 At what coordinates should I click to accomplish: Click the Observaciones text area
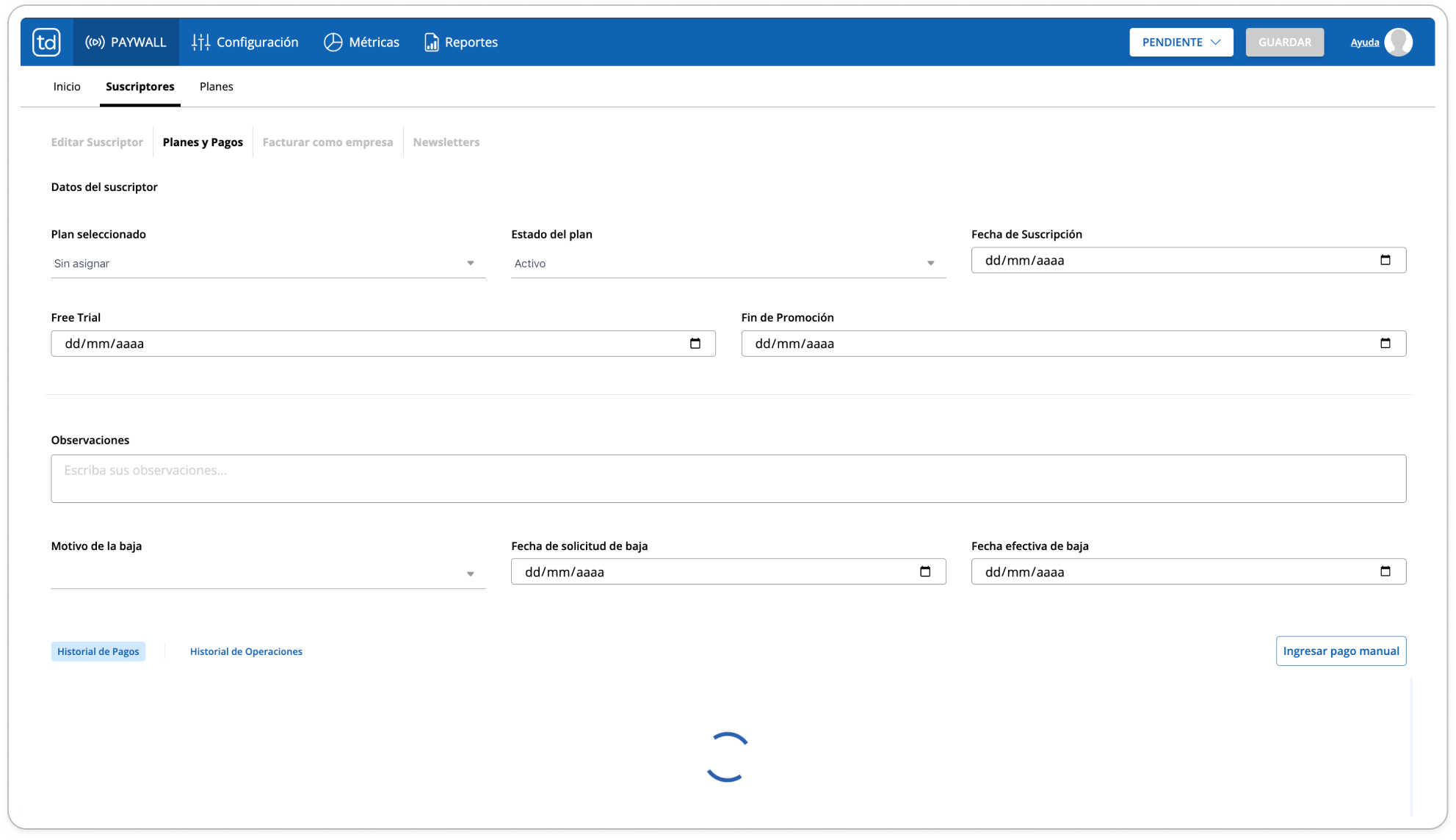pos(728,479)
